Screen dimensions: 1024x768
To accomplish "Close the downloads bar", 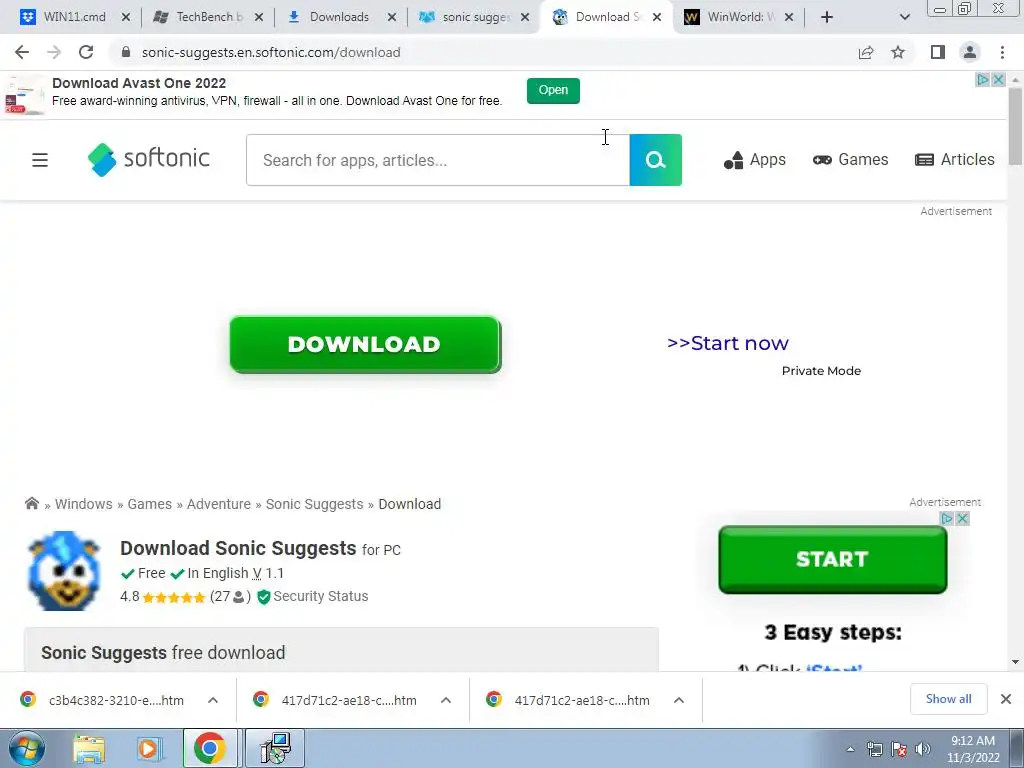I will click(x=1006, y=699).
